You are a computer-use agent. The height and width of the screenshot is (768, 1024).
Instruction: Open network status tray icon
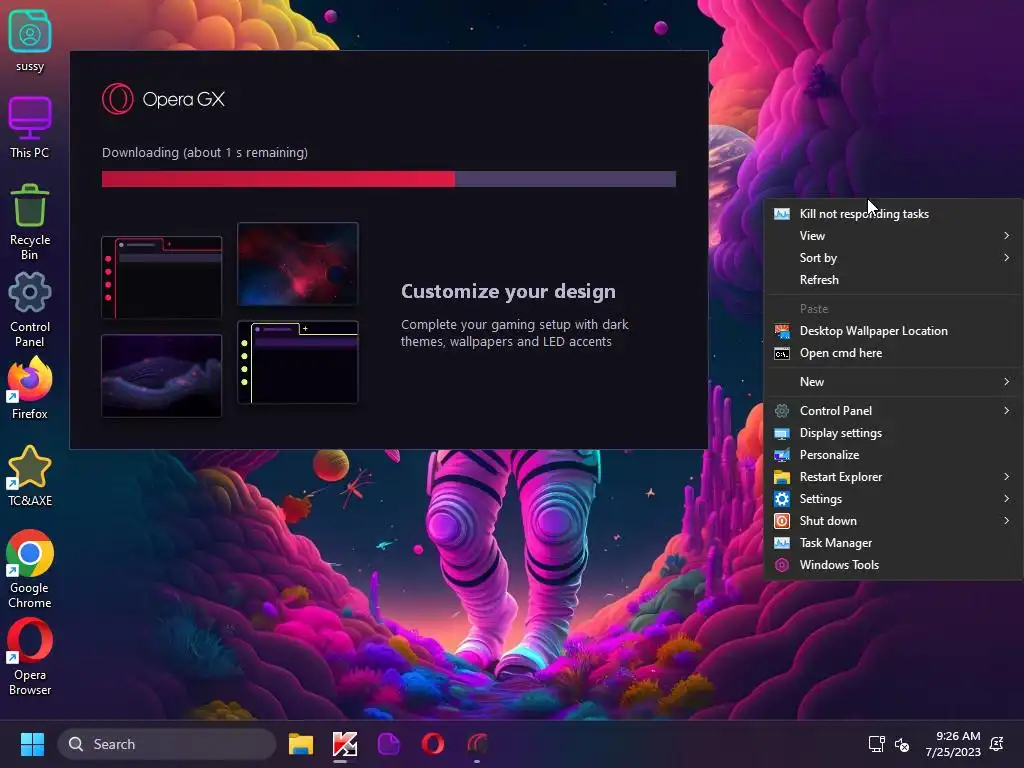pyautogui.click(x=876, y=744)
